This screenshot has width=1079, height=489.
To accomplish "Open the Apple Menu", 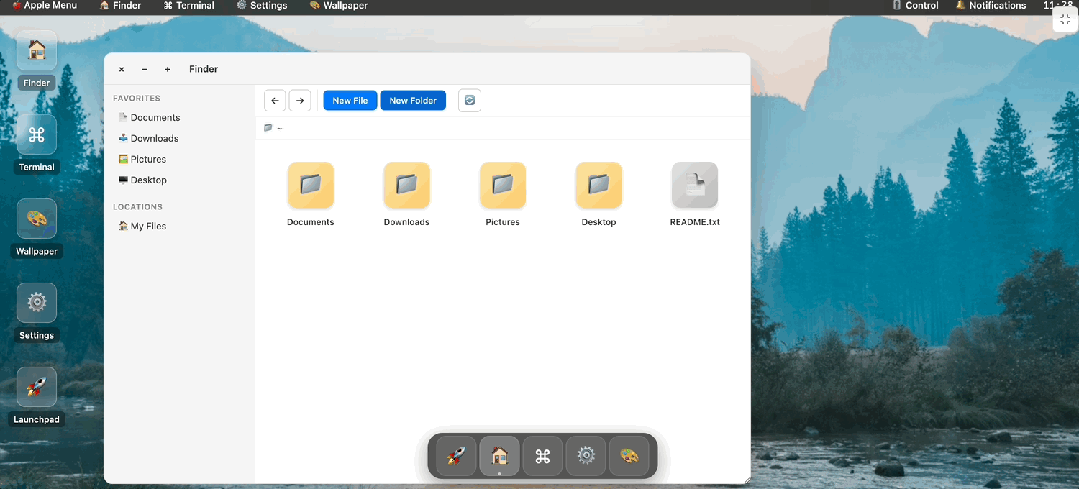I will click(44, 6).
